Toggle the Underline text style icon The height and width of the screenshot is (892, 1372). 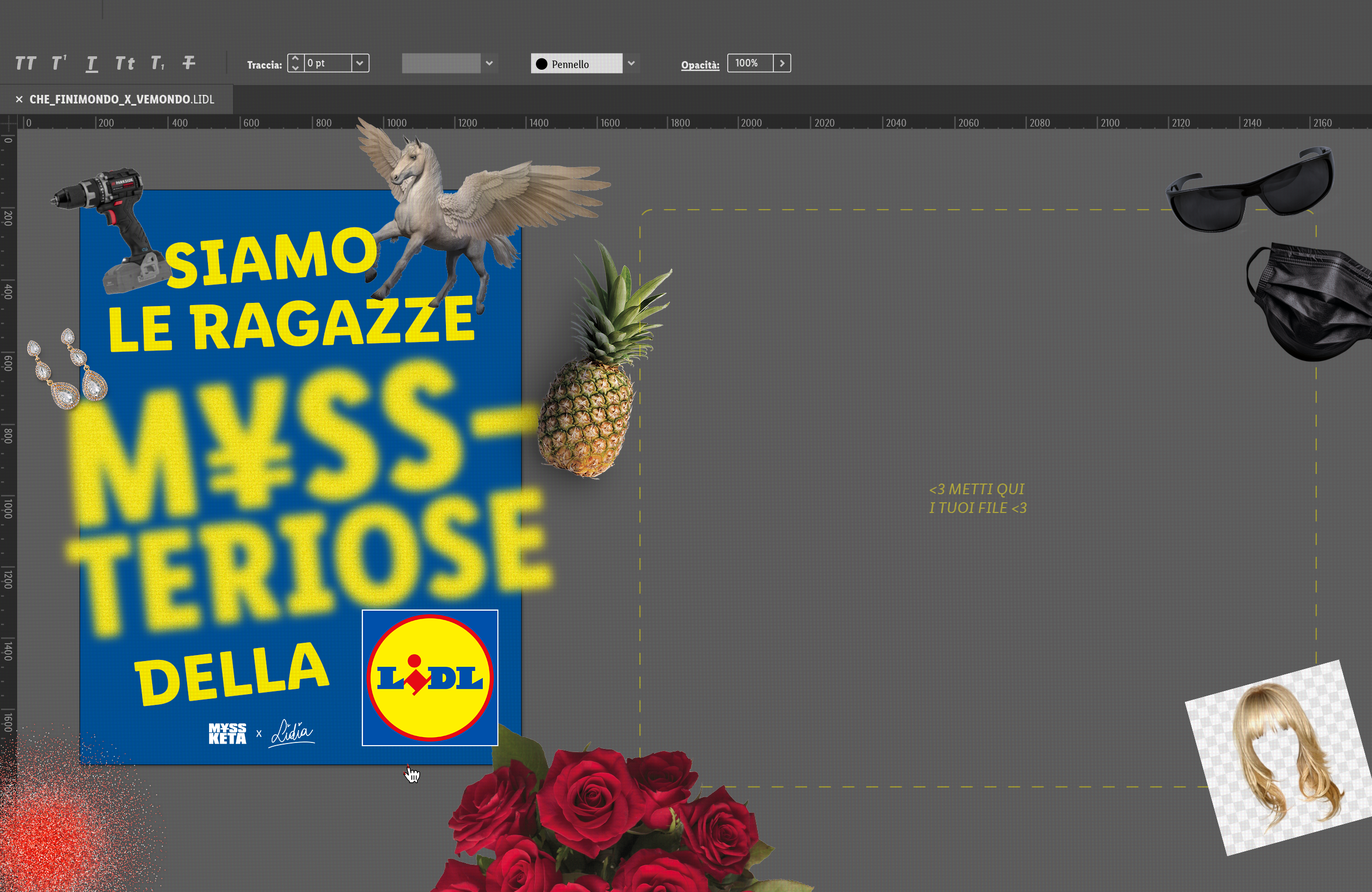point(92,63)
